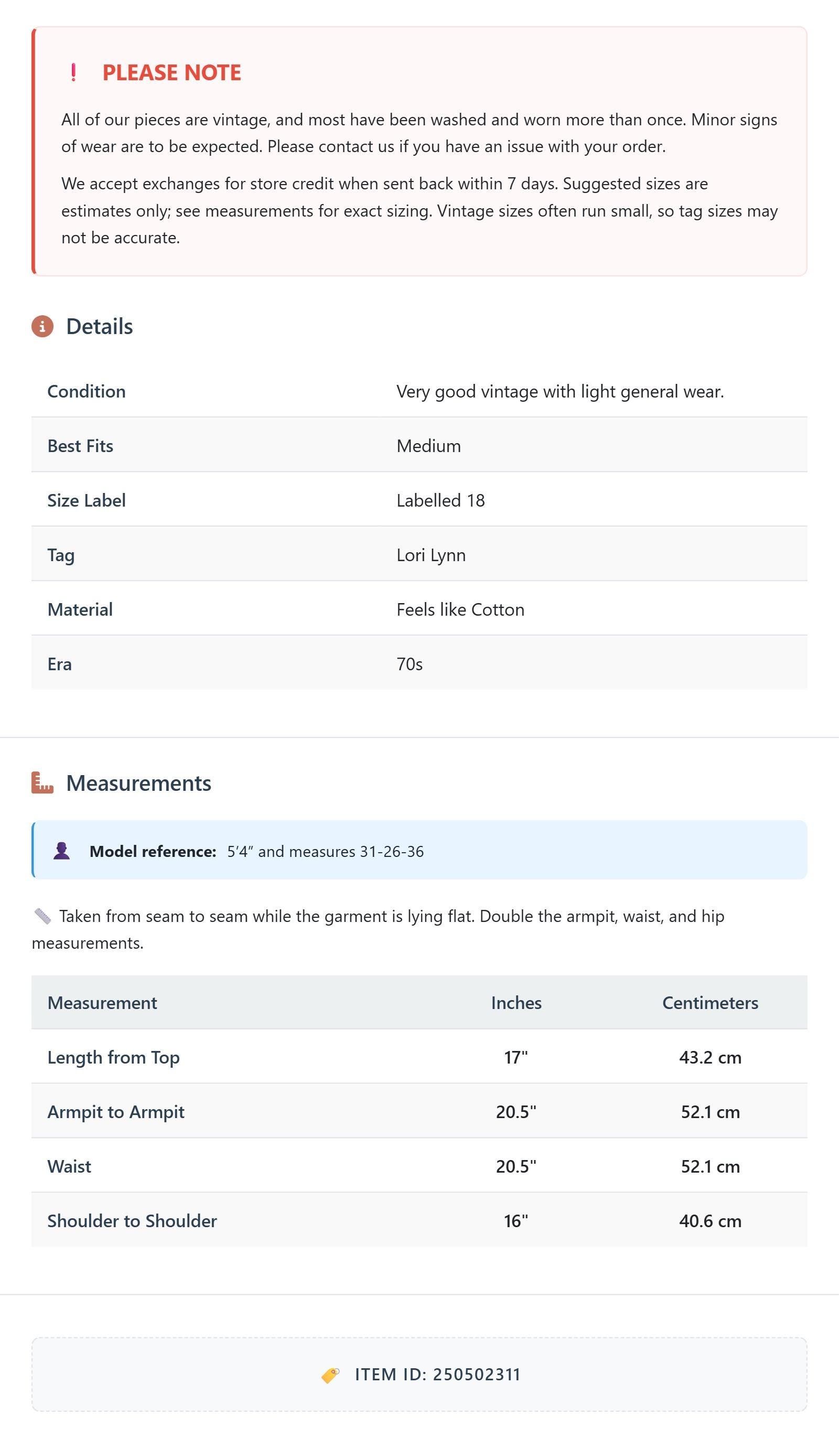The image size is (840, 1438).
Task: Click the yellow price tag icon
Action: pos(331,1376)
